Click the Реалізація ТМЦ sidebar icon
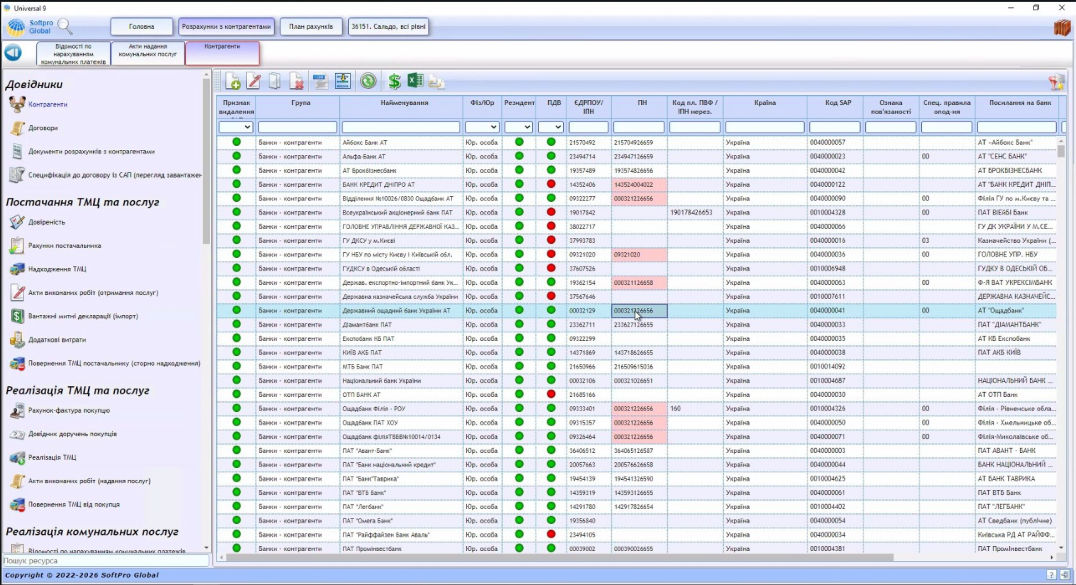The width and height of the screenshot is (1076, 585). coord(17,457)
